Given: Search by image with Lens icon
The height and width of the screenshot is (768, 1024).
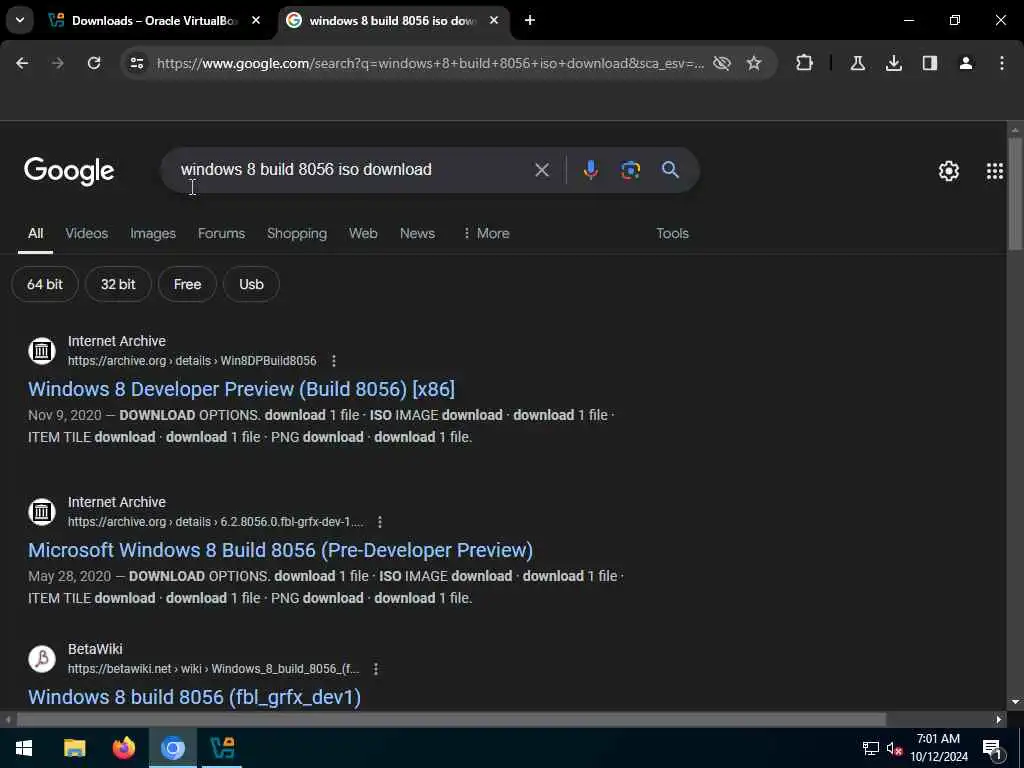Looking at the screenshot, I should coord(630,170).
